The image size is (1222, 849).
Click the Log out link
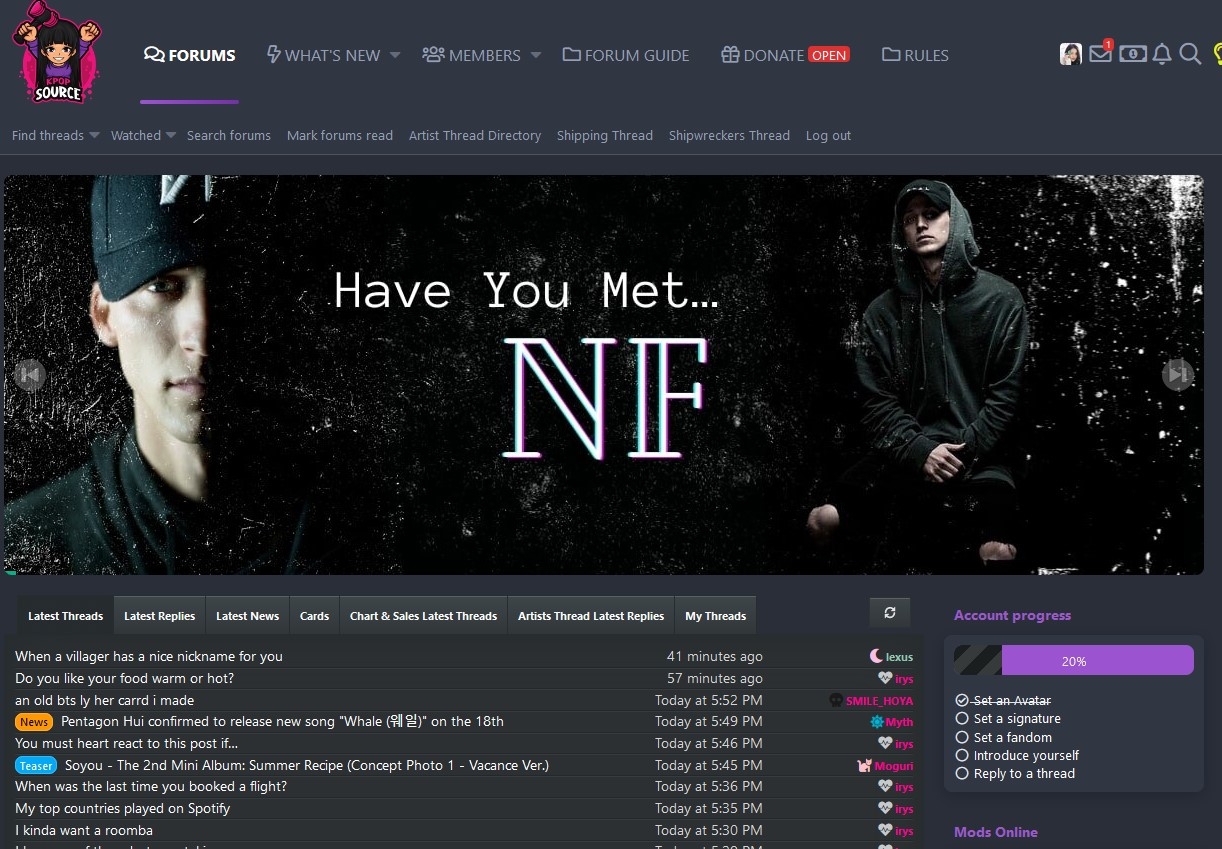pyautogui.click(x=829, y=135)
